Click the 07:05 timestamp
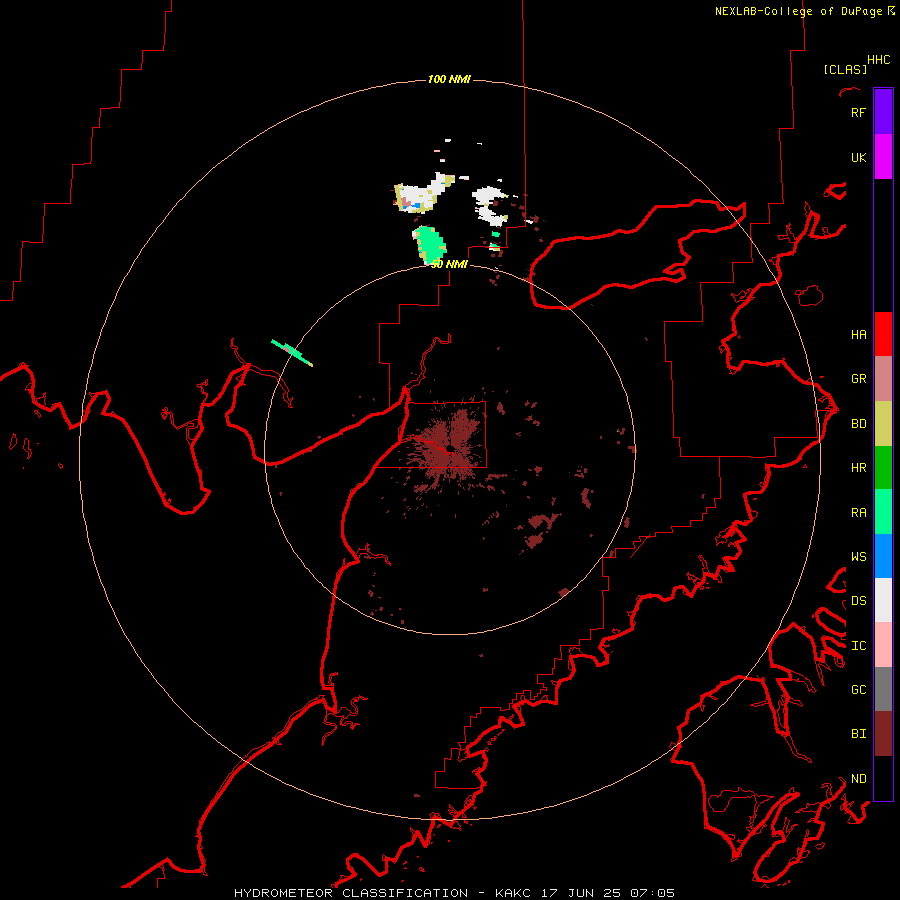 click(652, 893)
